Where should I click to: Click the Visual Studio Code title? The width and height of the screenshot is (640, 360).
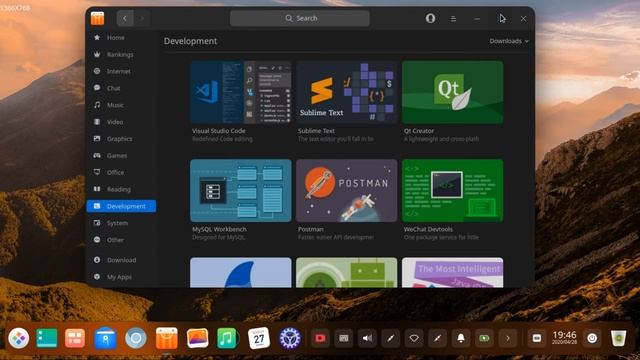(219, 131)
